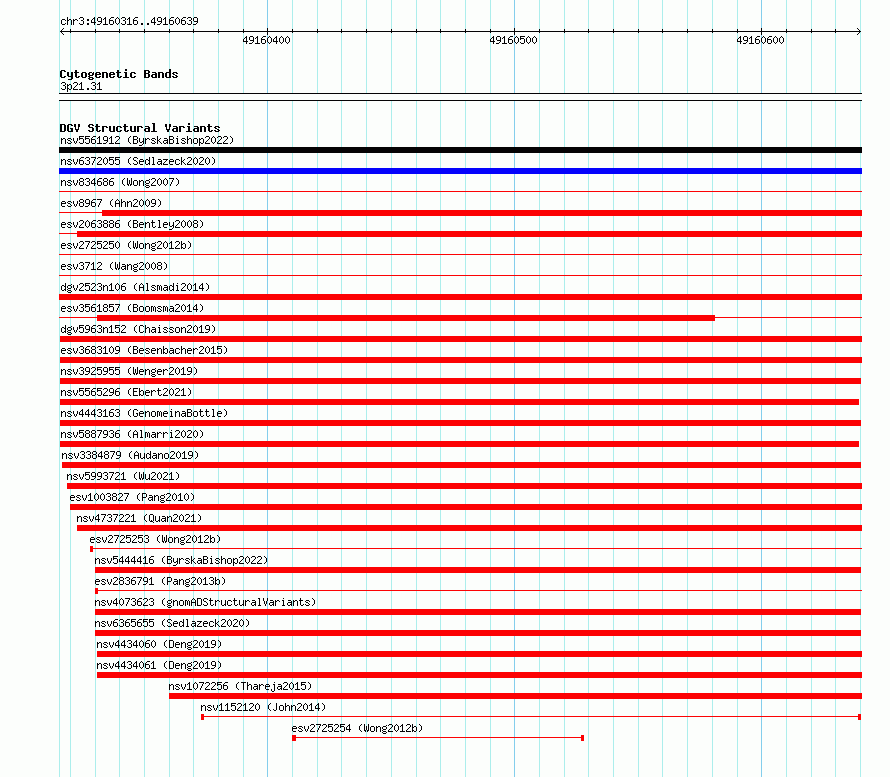Click the chr3:49160316..49160639 region label
The height and width of the screenshot is (777, 890).
[x=129, y=21]
